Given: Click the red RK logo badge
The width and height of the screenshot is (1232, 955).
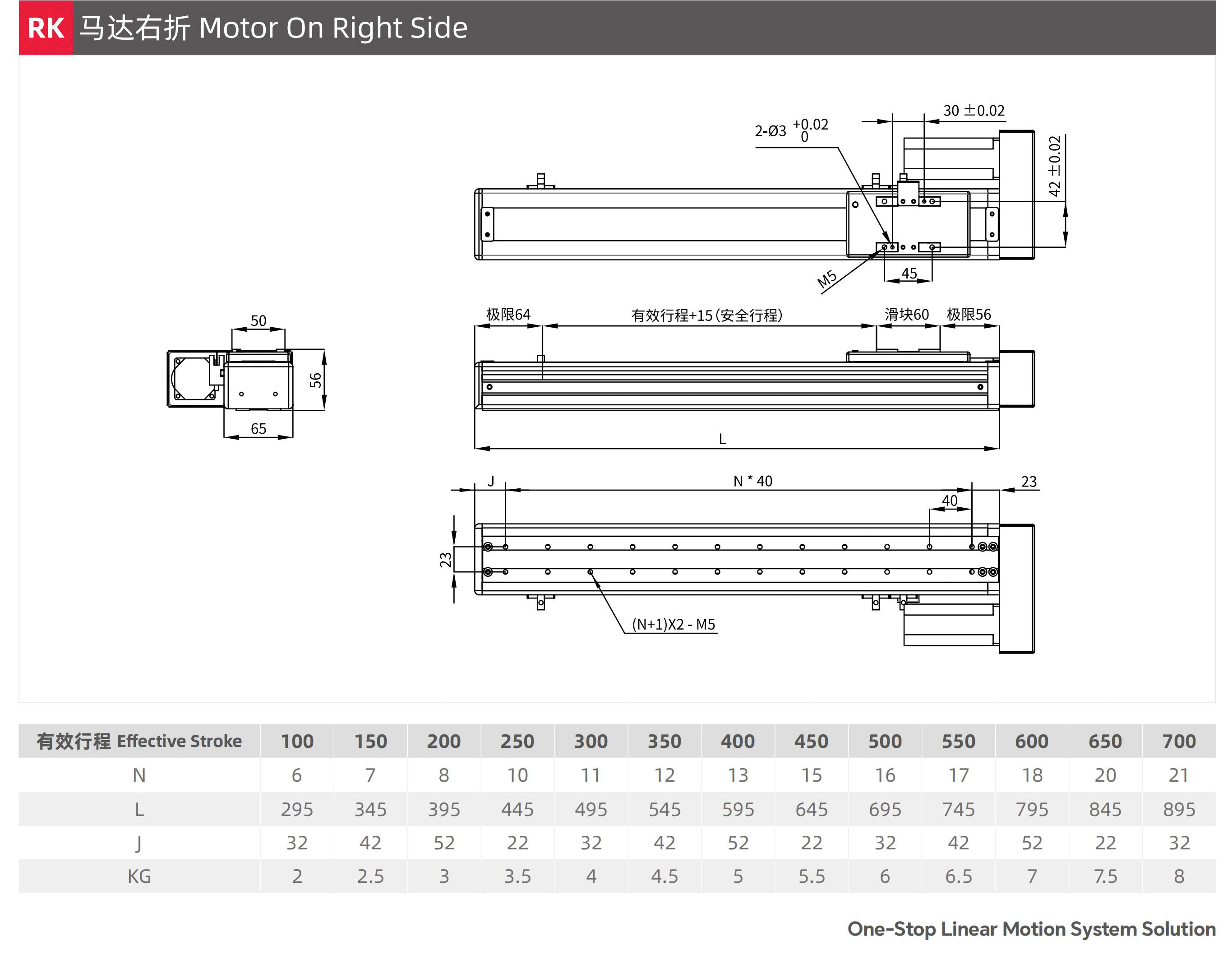Looking at the screenshot, I should [46, 28].
